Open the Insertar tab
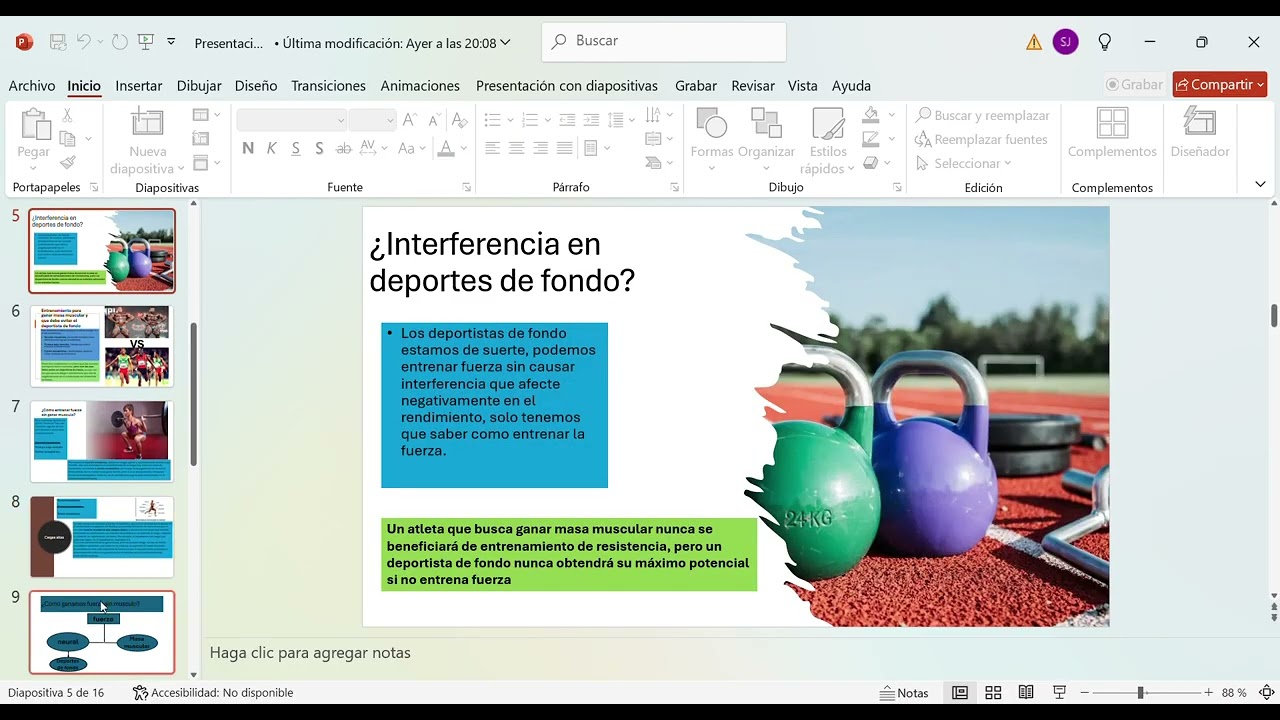The height and width of the screenshot is (720, 1280). pyautogui.click(x=139, y=86)
